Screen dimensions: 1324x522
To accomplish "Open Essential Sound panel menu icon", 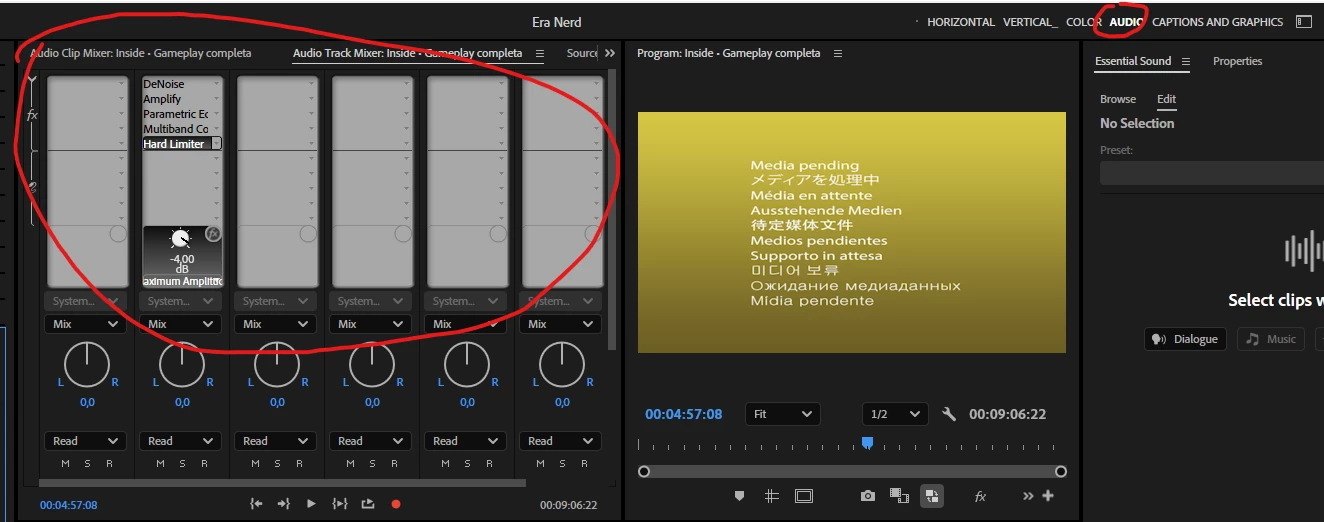I will (1186, 61).
